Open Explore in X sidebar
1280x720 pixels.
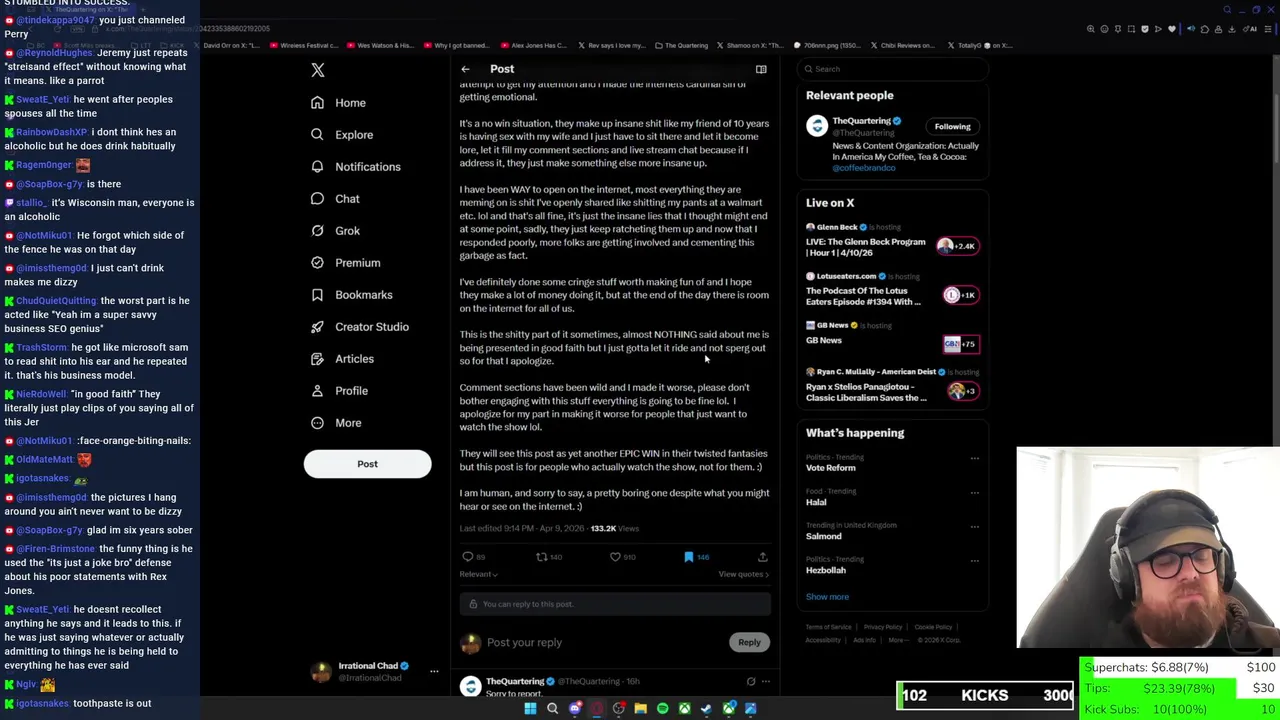tap(341, 135)
